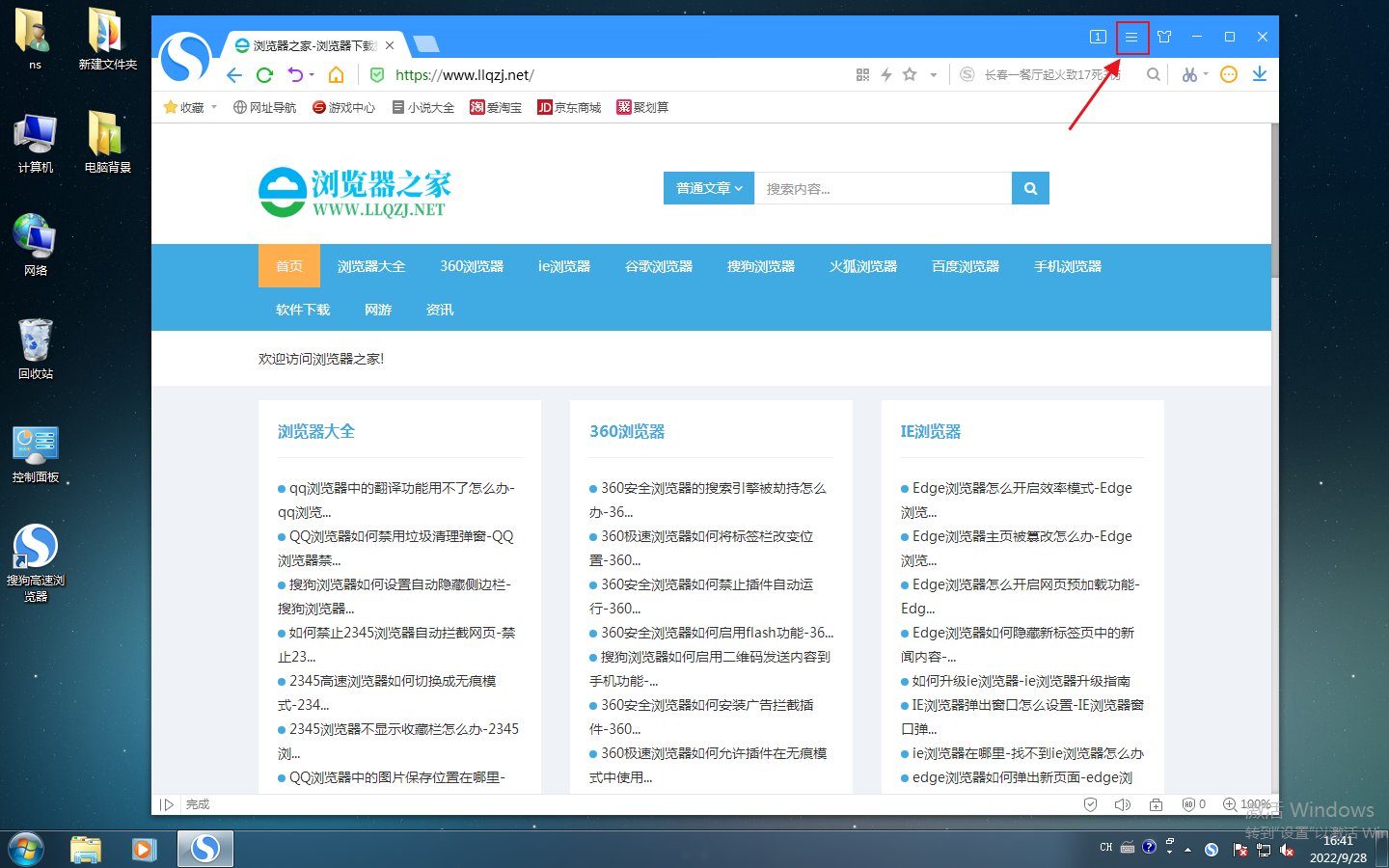Open the 京东商城 bookmark link
This screenshot has width=1389, height=868.
coord(569,107)
